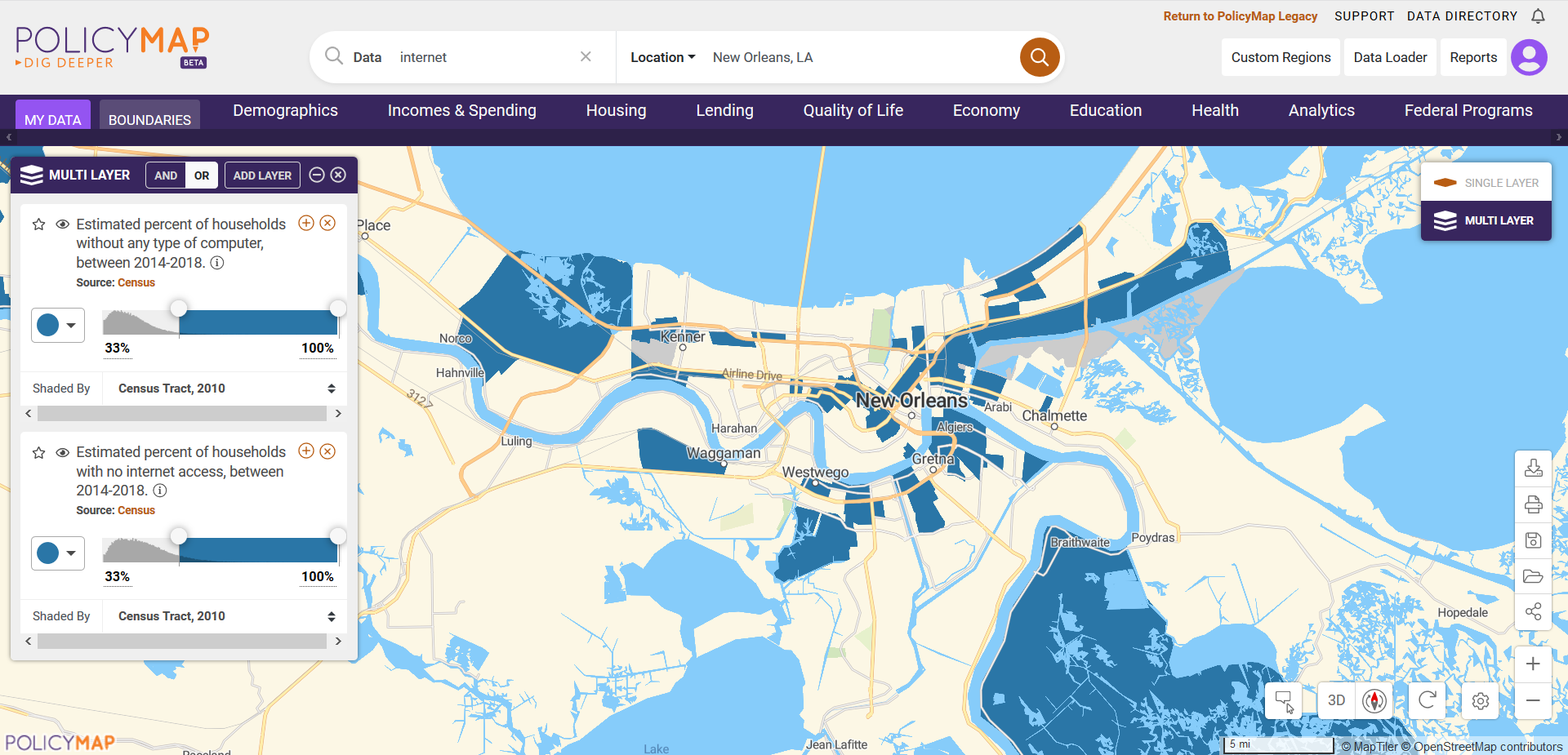Click the orange search magnifier button
This screenshot has width=1568, height=755.
[x=1040, y=57]
